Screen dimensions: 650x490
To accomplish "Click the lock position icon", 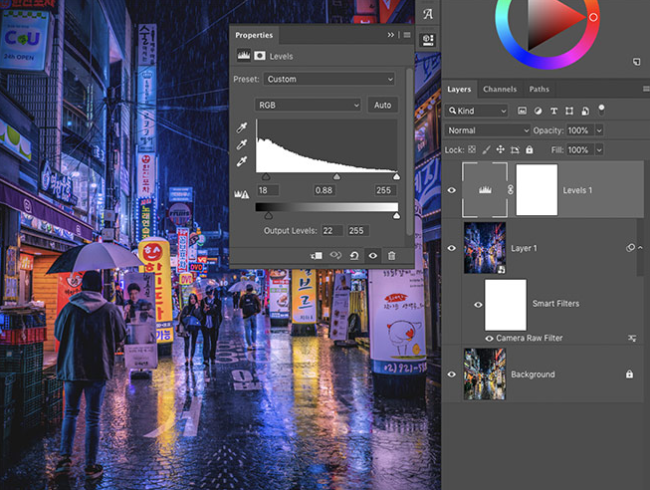I will [500, 150].
